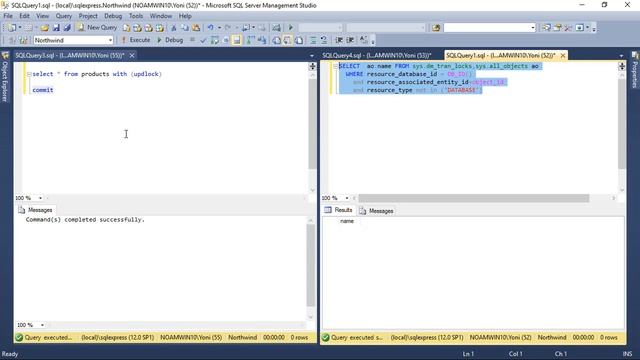
Task: Open the Project menu
Action: click(x=88, y=16)
